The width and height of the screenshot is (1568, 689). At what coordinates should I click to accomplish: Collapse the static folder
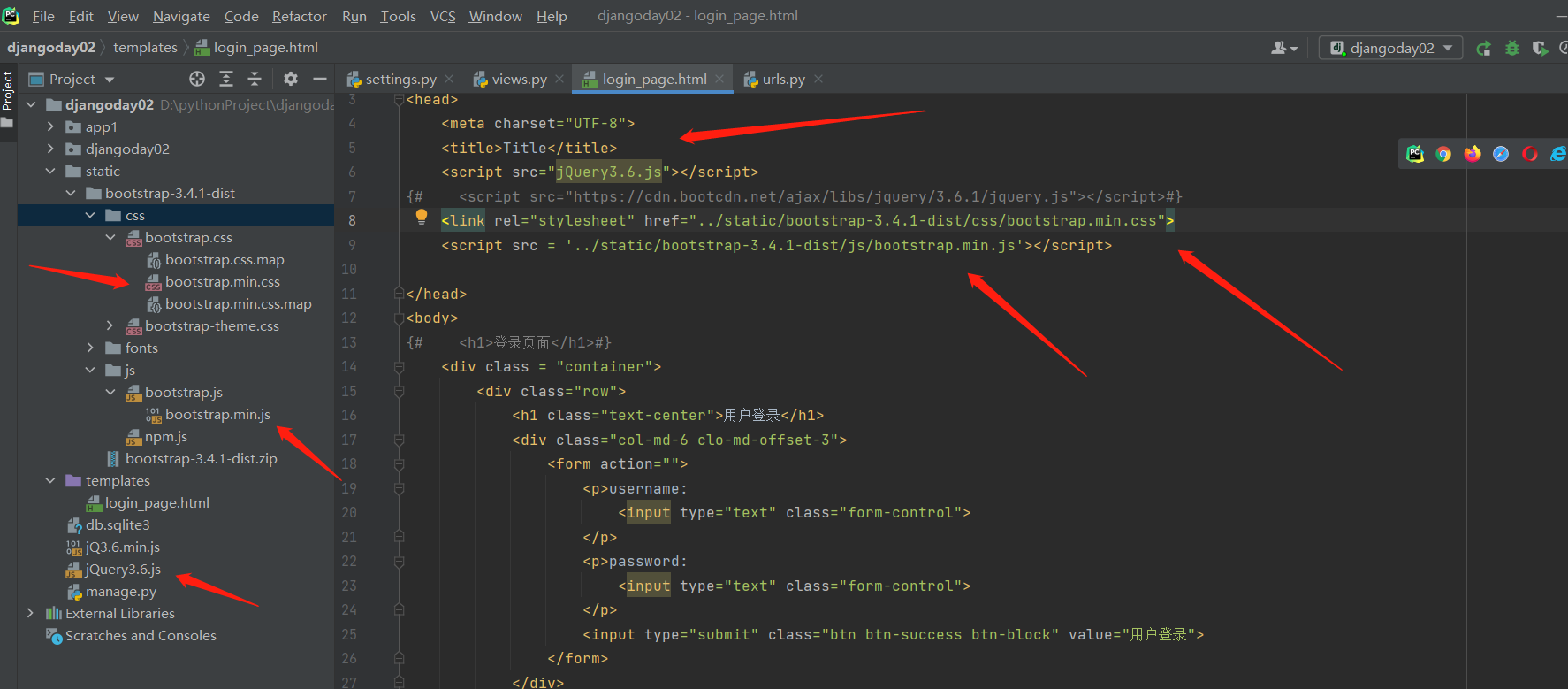tap(51, 171)
